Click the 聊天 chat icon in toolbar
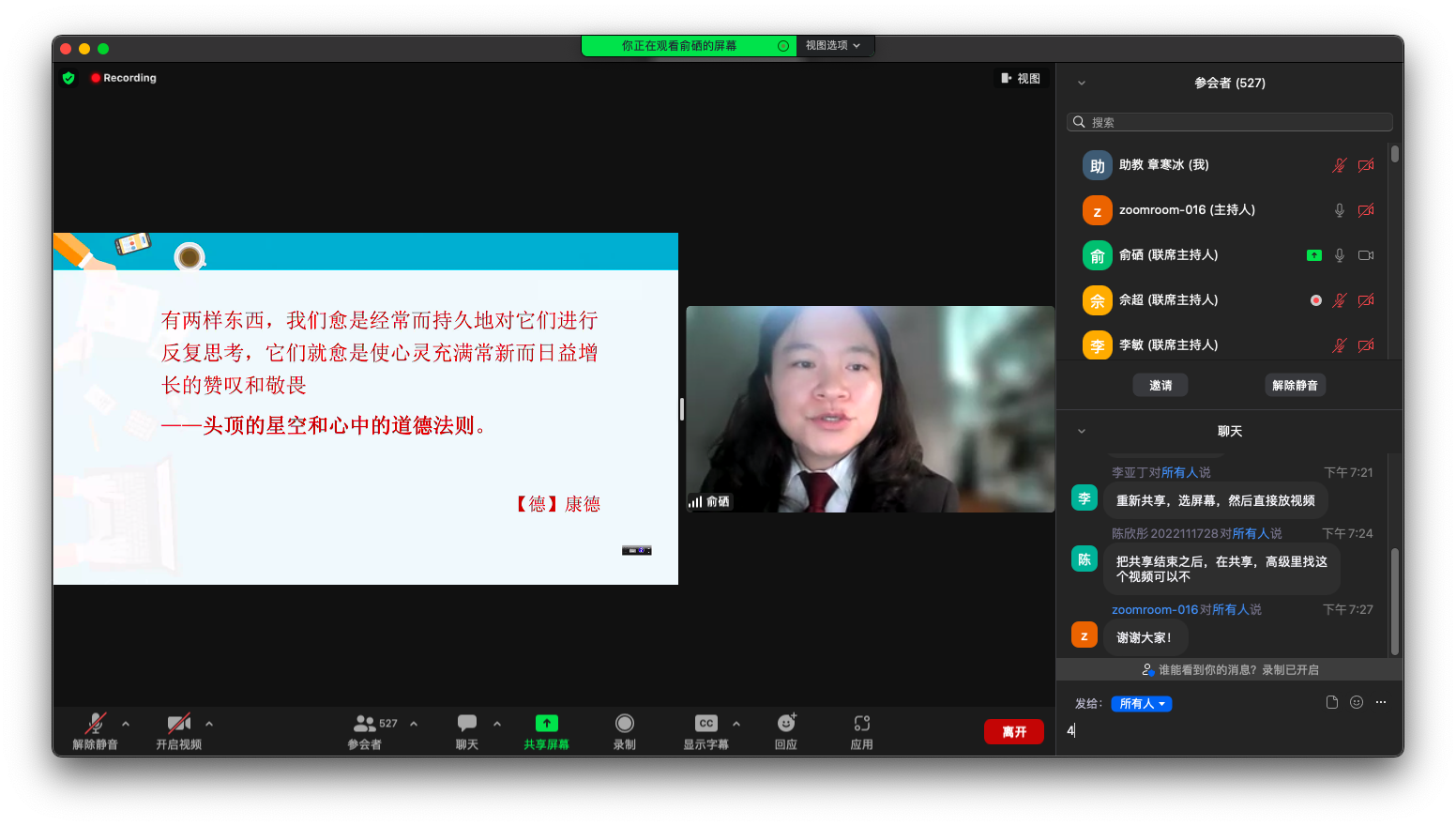The width and height of the screenshot is (1456, 826). coord(466,724)
